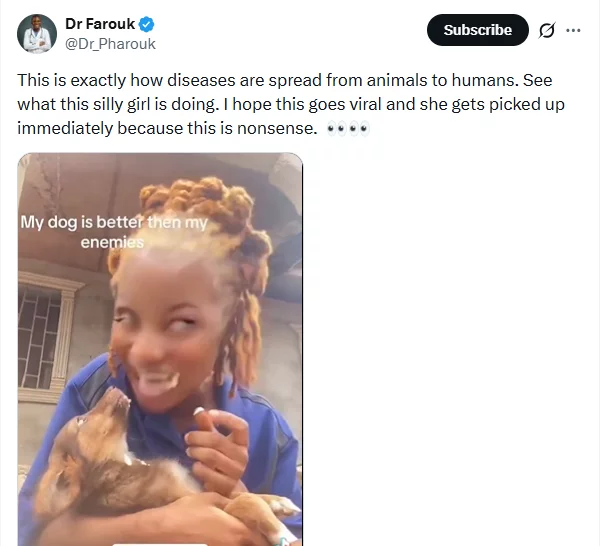Click the hand holding food in the video
608x546 pixels.
tap(215, 440)
